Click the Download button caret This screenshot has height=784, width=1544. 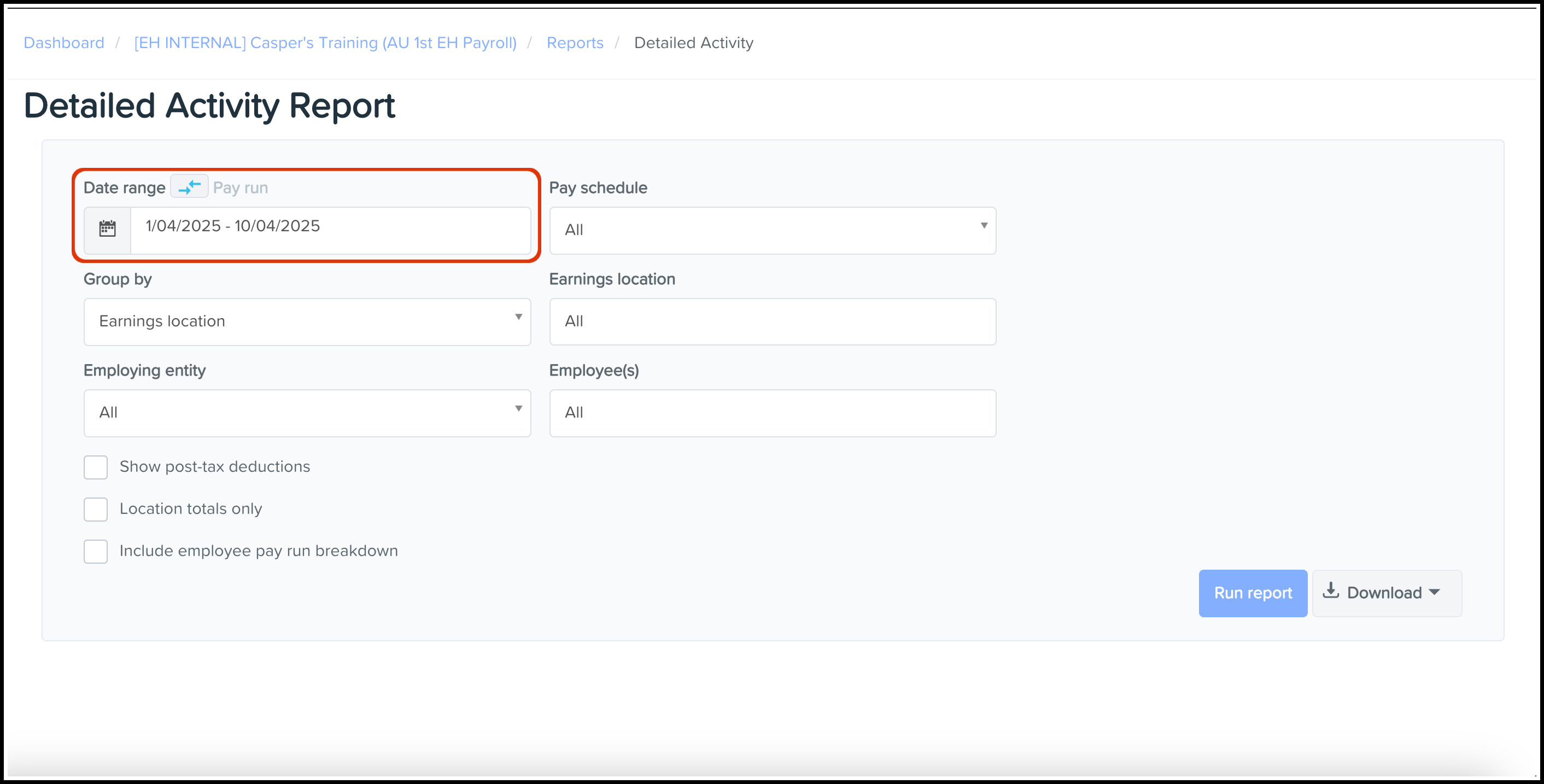click(1434, 592)
